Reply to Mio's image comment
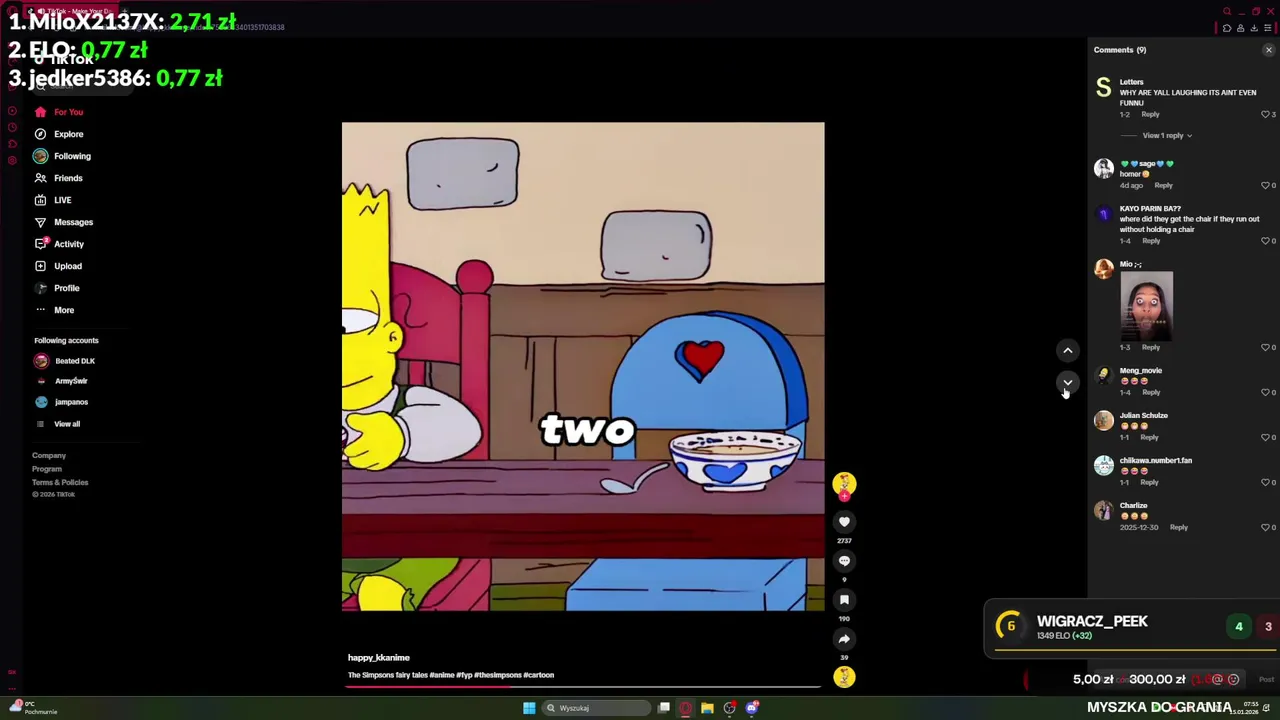Viewport: 1280px width, 720px height. [x=1151, y=347]
